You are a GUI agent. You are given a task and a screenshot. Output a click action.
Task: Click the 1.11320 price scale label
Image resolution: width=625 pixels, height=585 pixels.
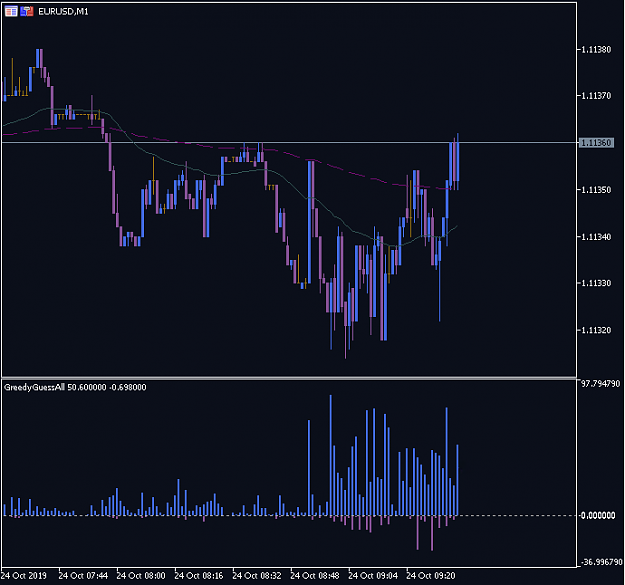[596, 330]
